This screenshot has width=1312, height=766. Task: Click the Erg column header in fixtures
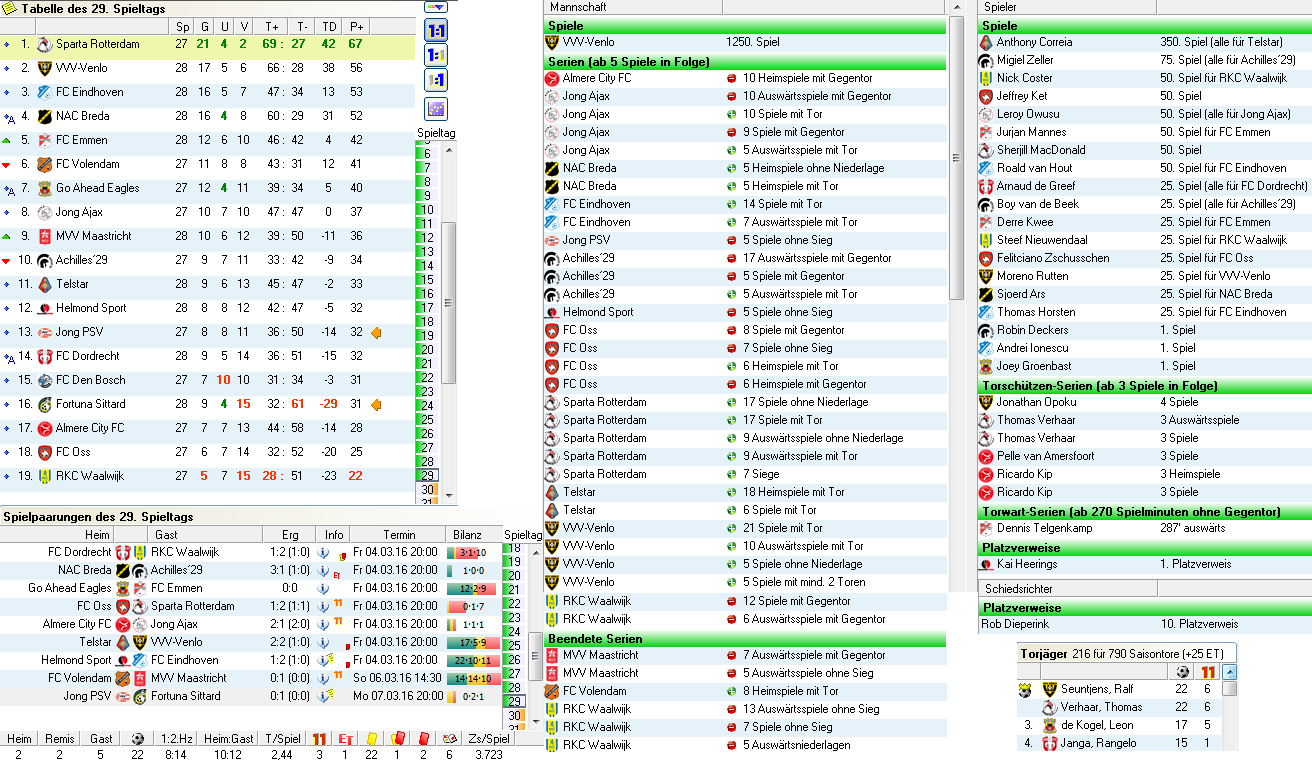pos(290,535)
